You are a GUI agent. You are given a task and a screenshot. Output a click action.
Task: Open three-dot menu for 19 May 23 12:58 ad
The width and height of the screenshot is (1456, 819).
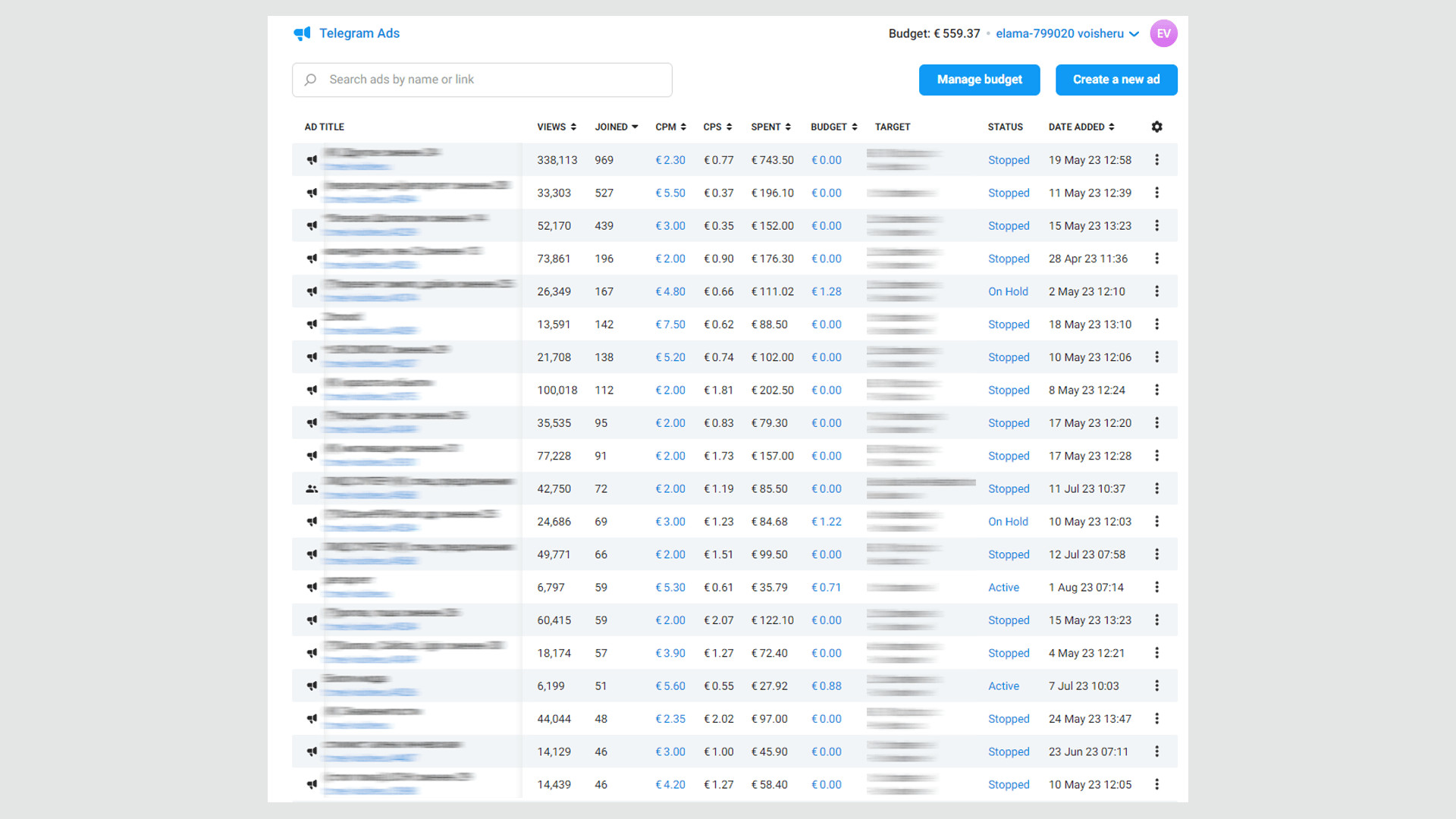click(x=1156, y=160)
